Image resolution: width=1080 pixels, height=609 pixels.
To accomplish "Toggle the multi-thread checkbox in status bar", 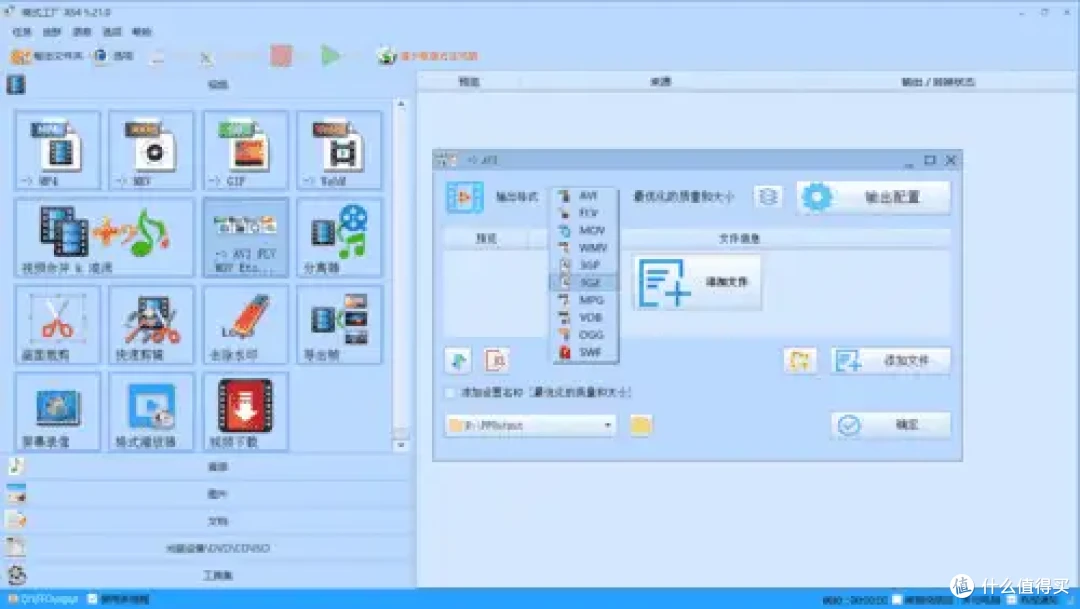I will click(92, 599).
